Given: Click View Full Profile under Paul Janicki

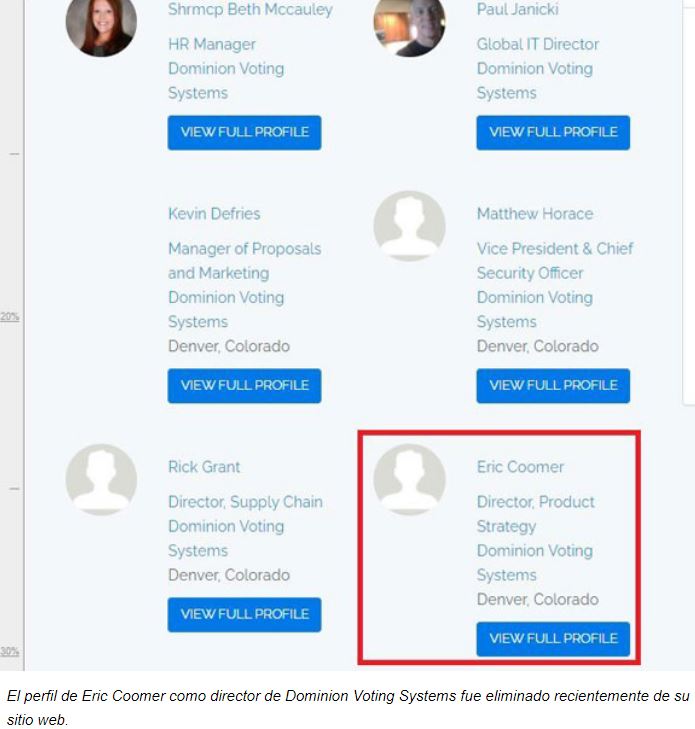Looking at the screenshot, I should point(553,133).
